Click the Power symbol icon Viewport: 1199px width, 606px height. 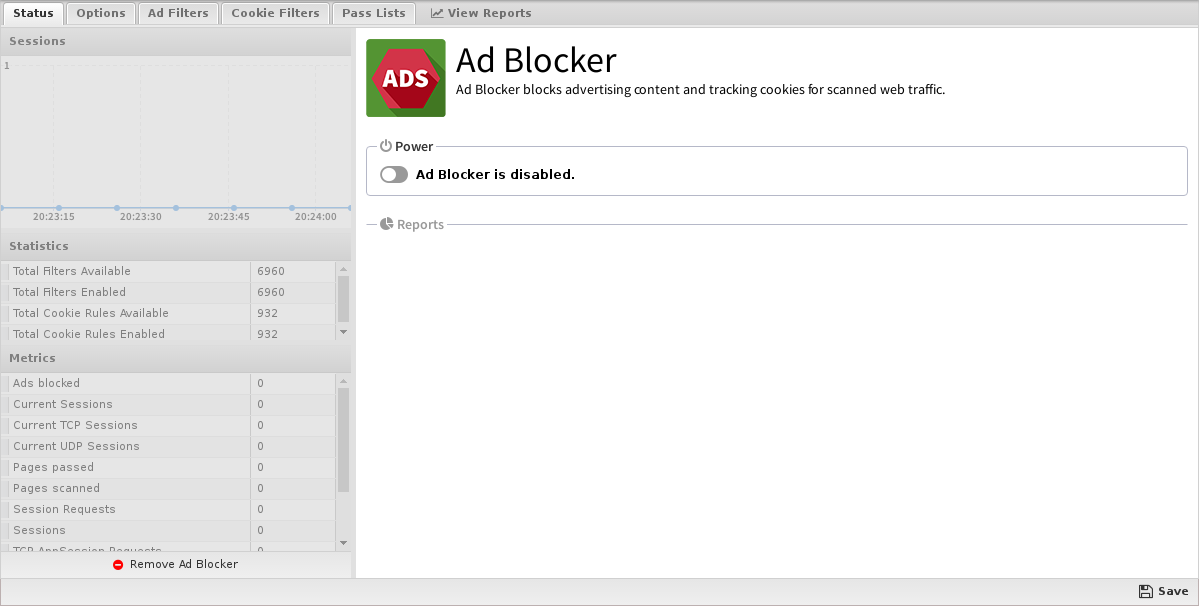coord(385,146)
